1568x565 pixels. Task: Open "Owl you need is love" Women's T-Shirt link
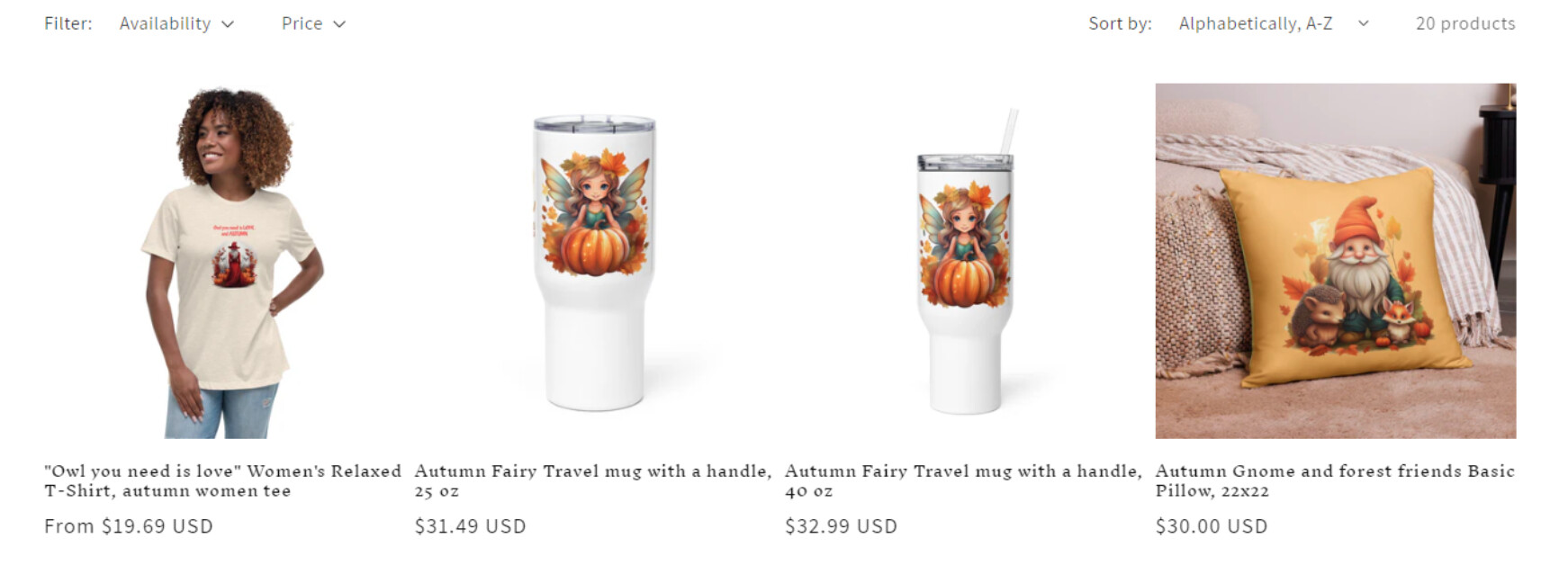[223, 480]
